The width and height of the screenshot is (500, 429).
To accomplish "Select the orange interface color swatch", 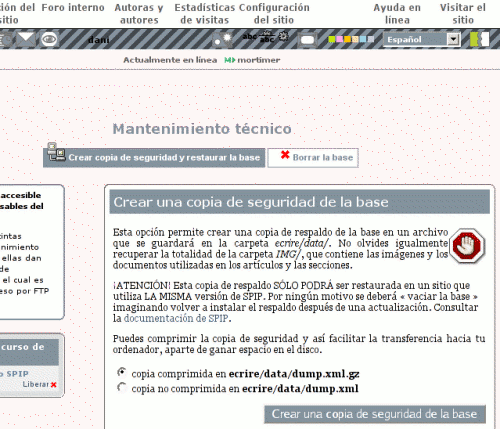I will [x=348, y=39].
